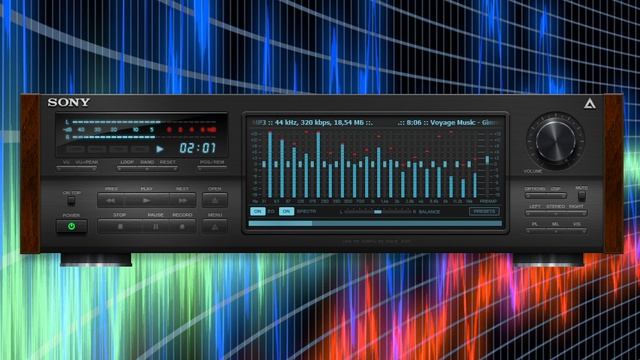Click the PRESETS button
The image size is (640, 360).
484,211
